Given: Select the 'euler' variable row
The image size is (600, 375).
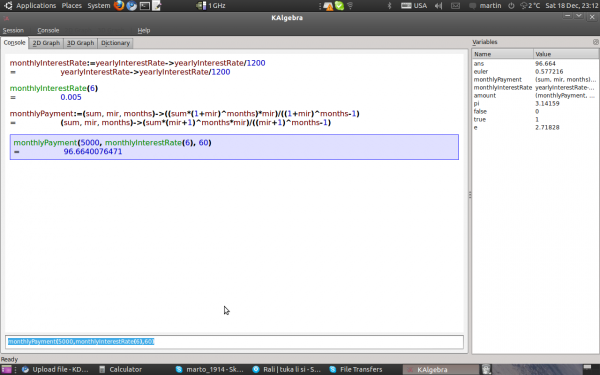Looking at the screenshot, I should pyautogui.click(x=535, y=72).
